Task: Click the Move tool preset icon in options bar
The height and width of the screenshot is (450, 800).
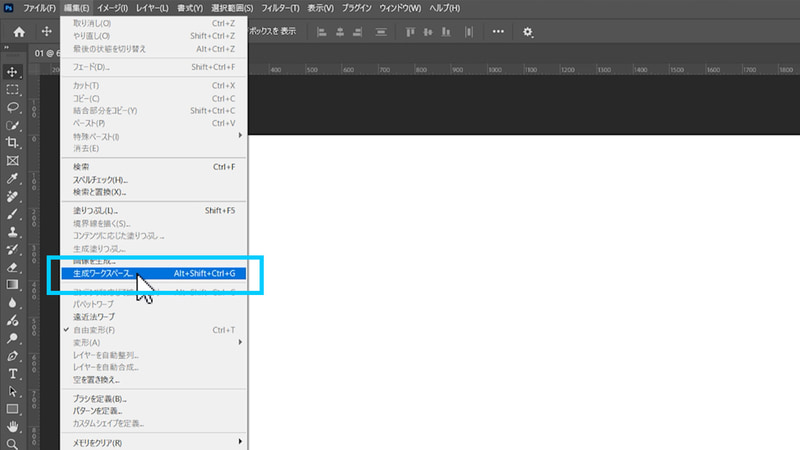Action: 46,32
